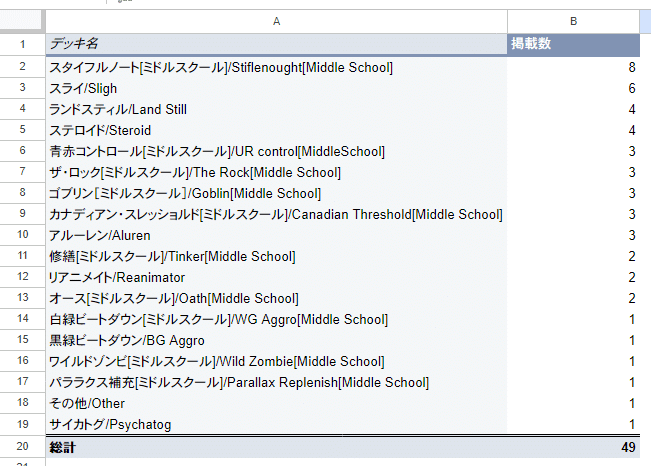651x466 pixels.
Task: Click the count 3 for Aluren
Action: [x=573, y=235]
